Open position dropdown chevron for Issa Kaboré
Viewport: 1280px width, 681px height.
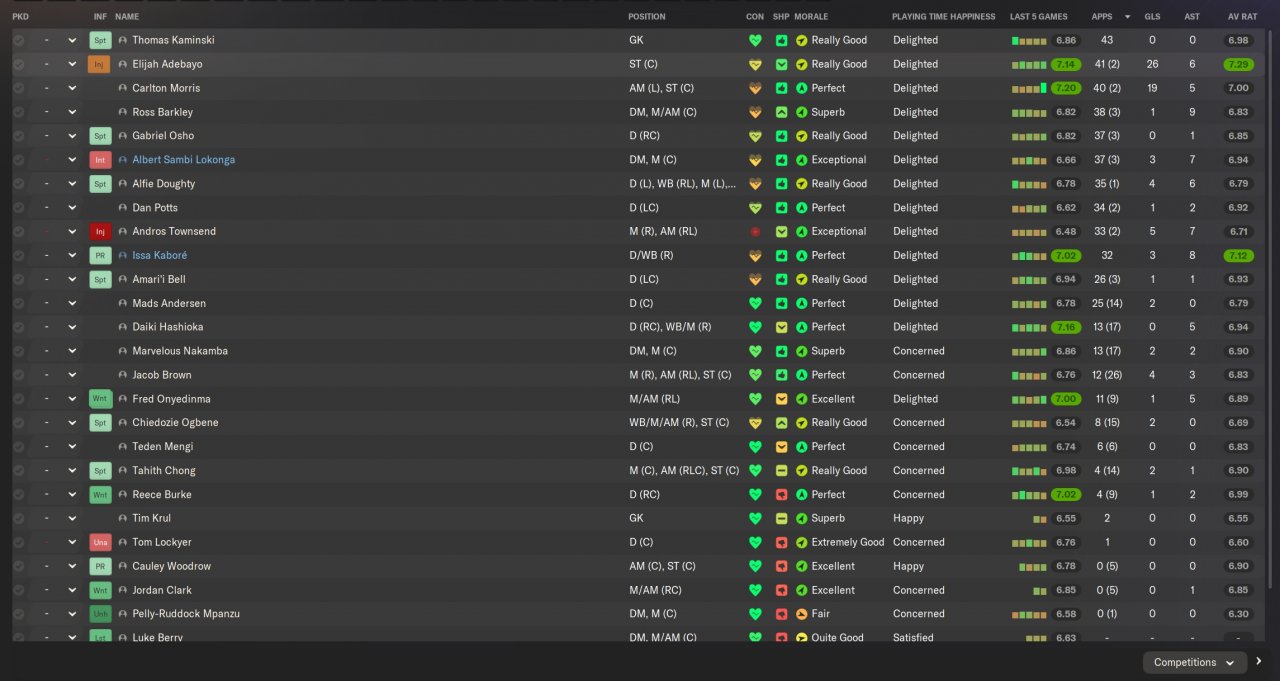(x=72, y=255)
